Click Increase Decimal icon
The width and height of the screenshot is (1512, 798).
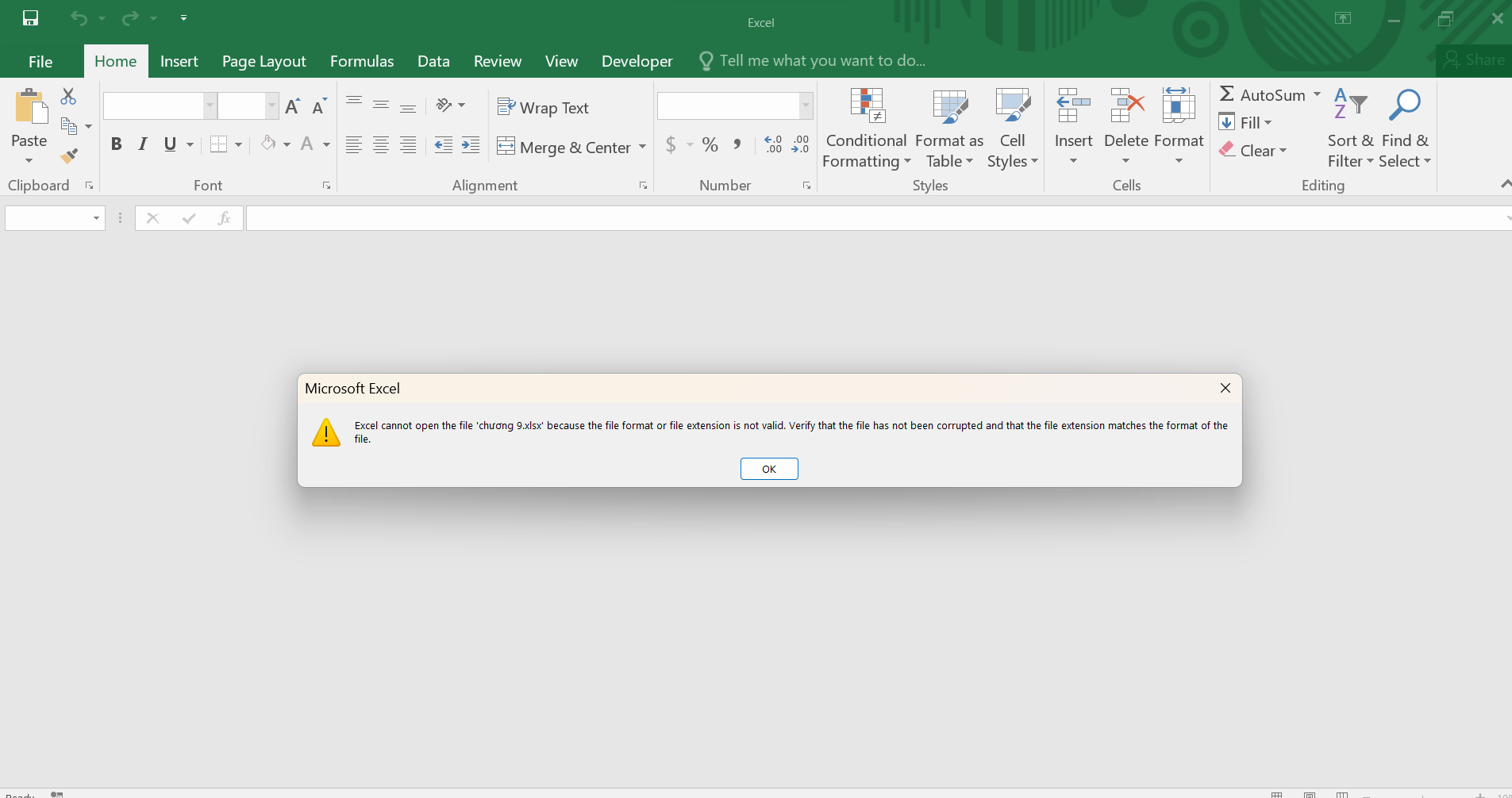[x=773, y=144]
